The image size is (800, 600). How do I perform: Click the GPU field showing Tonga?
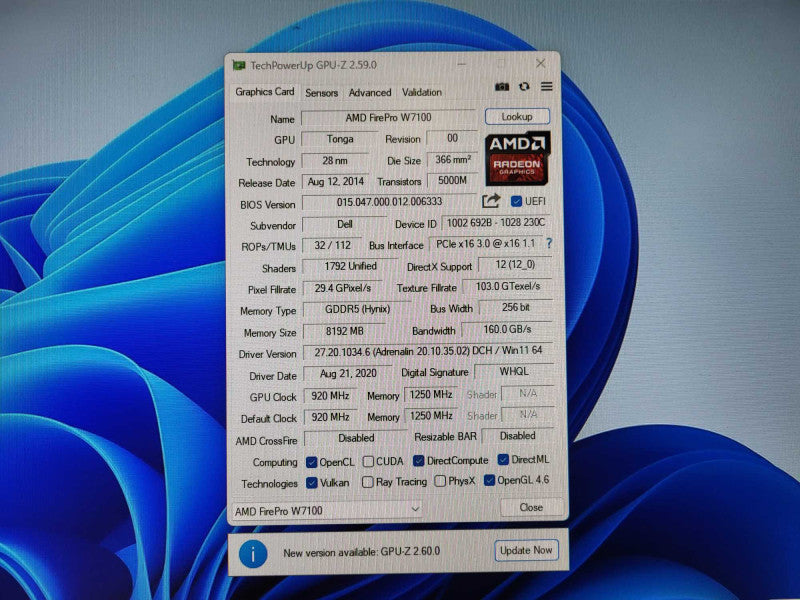(340, 139)
